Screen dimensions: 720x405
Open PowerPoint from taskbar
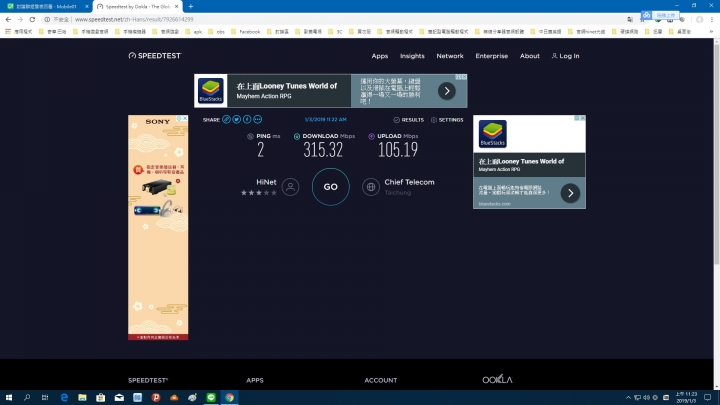(156, 398)
